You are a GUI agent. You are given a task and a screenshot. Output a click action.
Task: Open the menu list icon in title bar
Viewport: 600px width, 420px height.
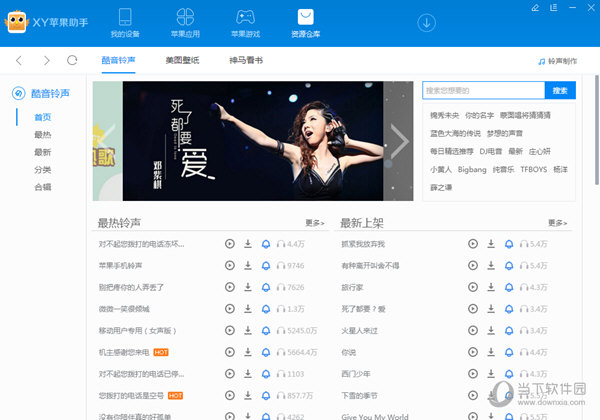(554, 8)
